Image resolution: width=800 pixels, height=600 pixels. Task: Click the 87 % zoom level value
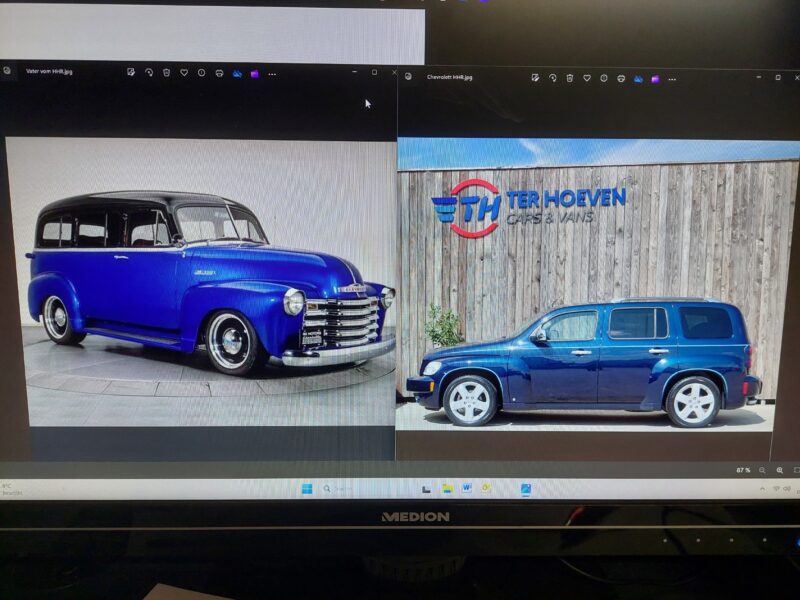pyautogui.click(x=743, y=470)
